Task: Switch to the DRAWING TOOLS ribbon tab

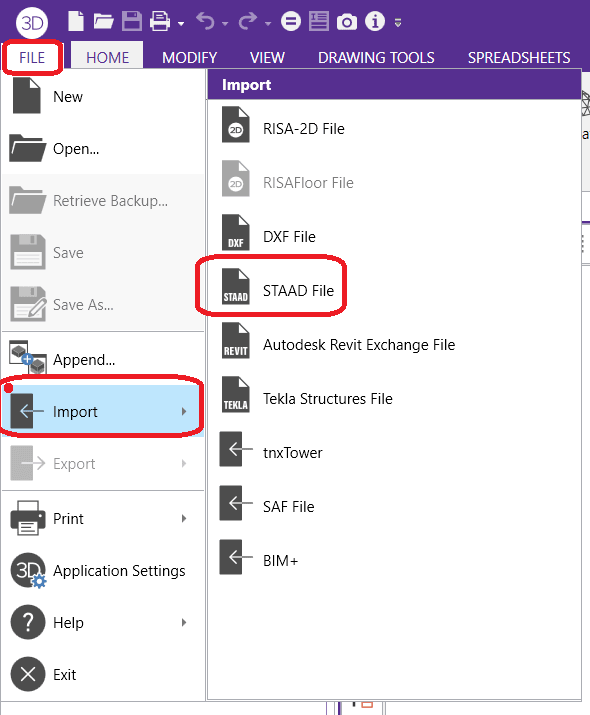Action: tap(376, 57)
